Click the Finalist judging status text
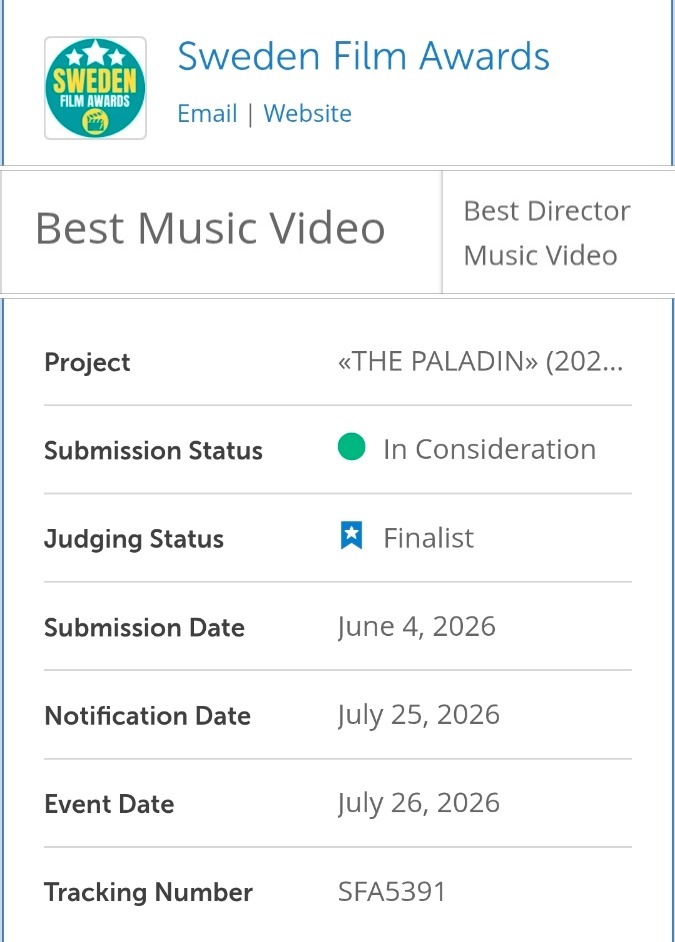The height and width of the screenshot is (942, 675). [x=429, y=538]
